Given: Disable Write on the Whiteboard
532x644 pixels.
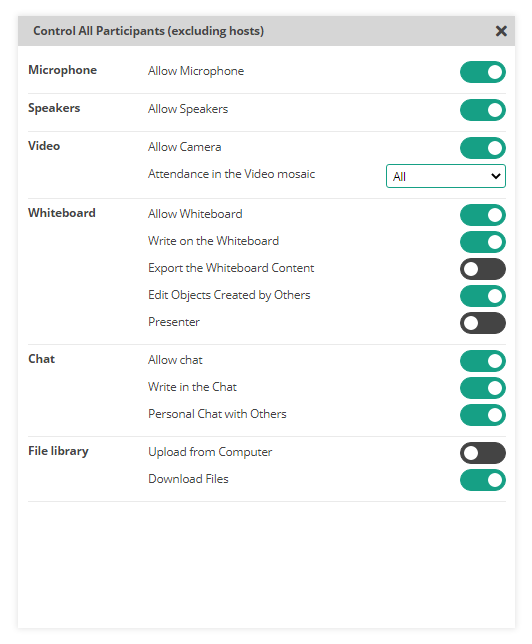Looking at the screenshot, I should pyautogui.click(x=483, y=242).
